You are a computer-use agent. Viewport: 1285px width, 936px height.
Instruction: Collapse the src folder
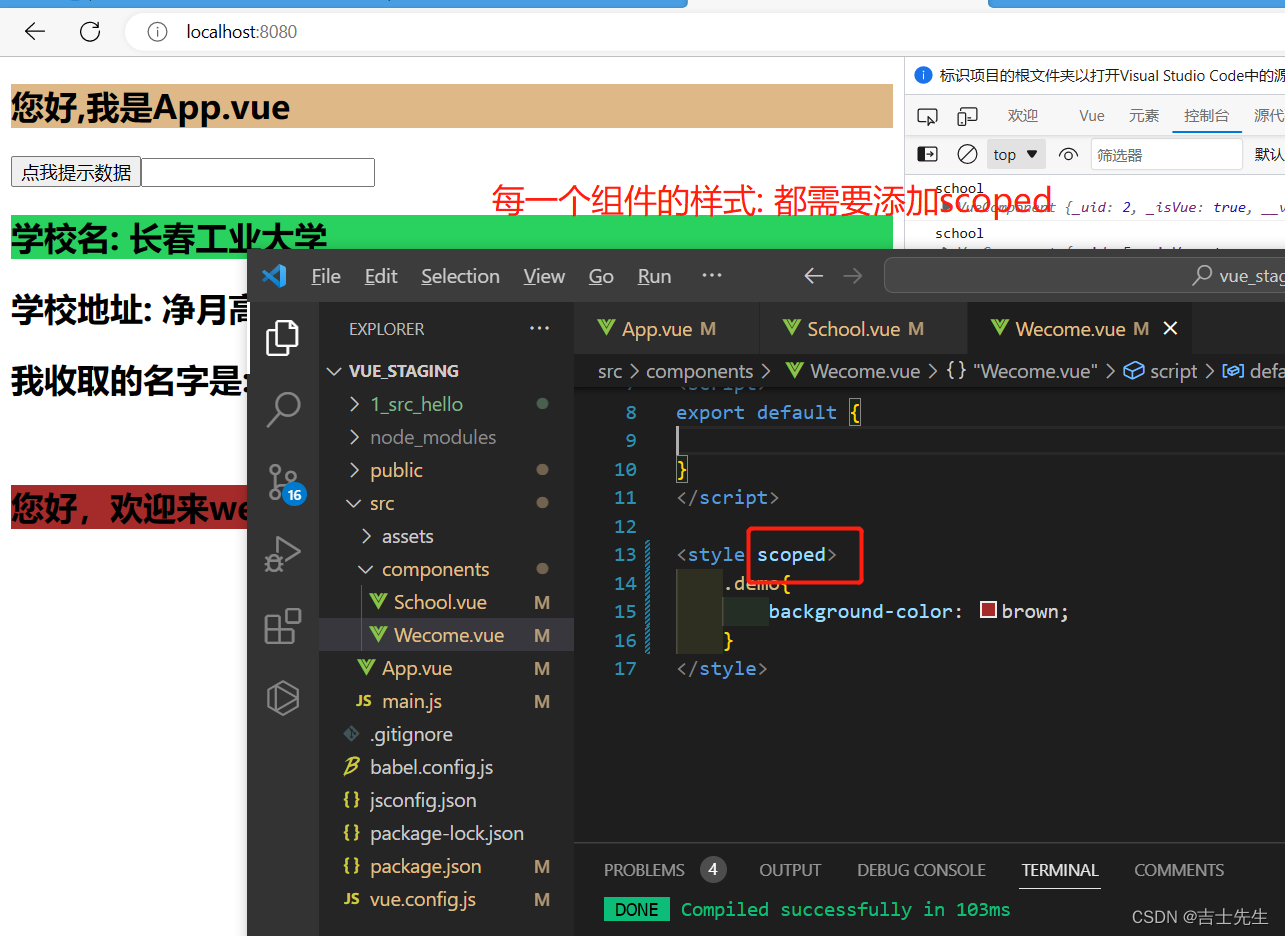coord(447,503)
